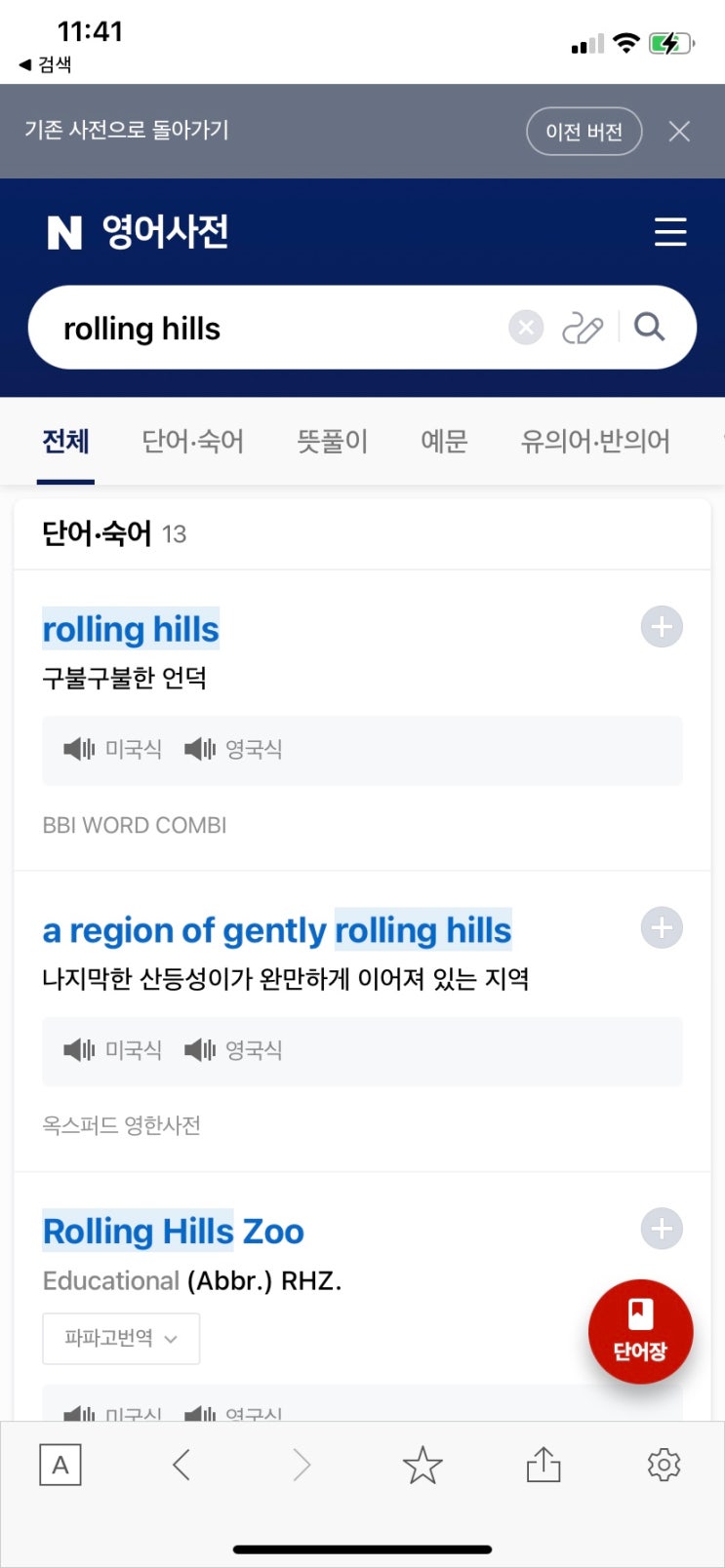Add Rolling Hills Zoo to wordbook
The height and width of the screenshot is (1568, 725).
tap(662, 1229)
